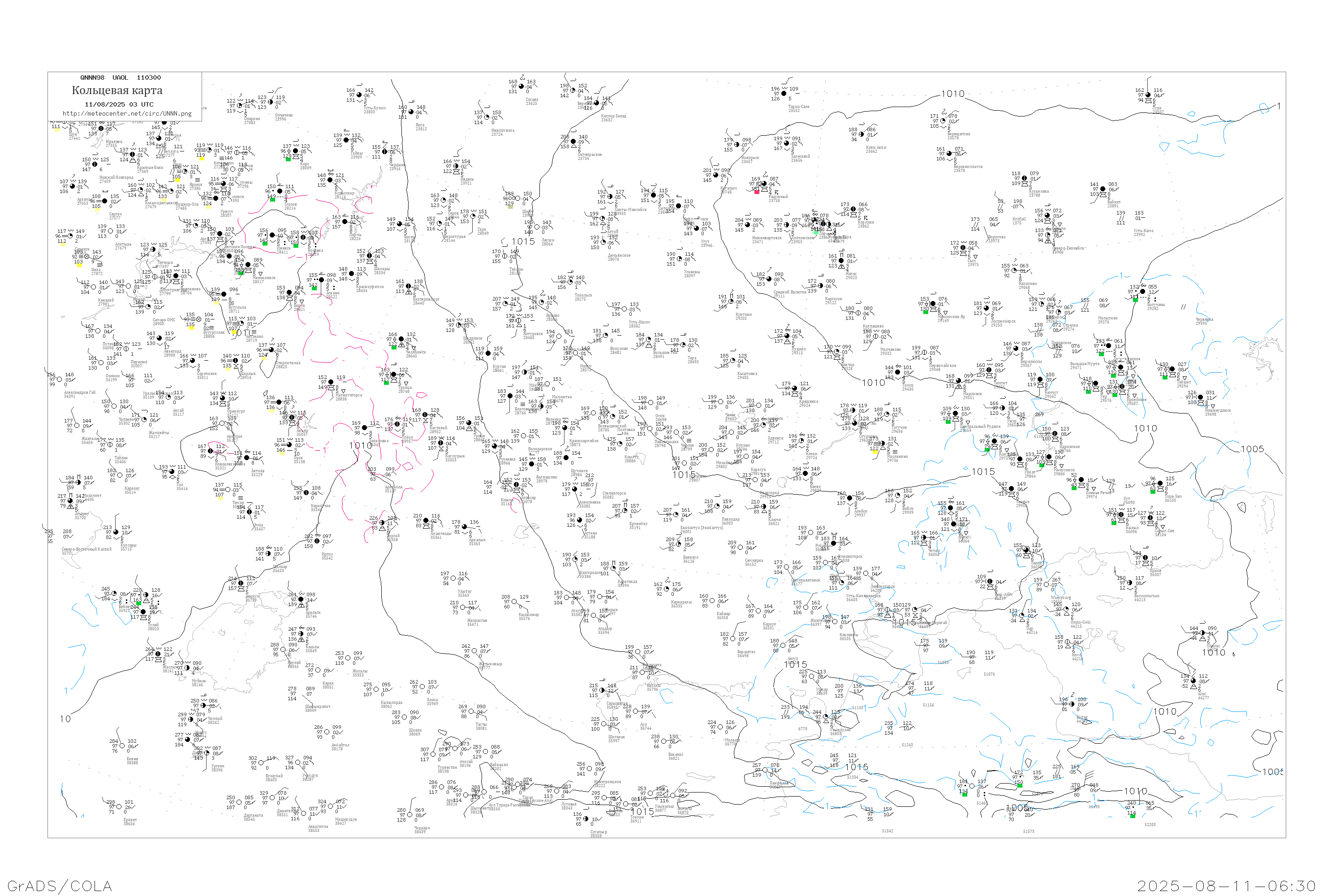Click the Томск station cloud-cover circle
Screen dimensions: 1344x896
(898, 373)
